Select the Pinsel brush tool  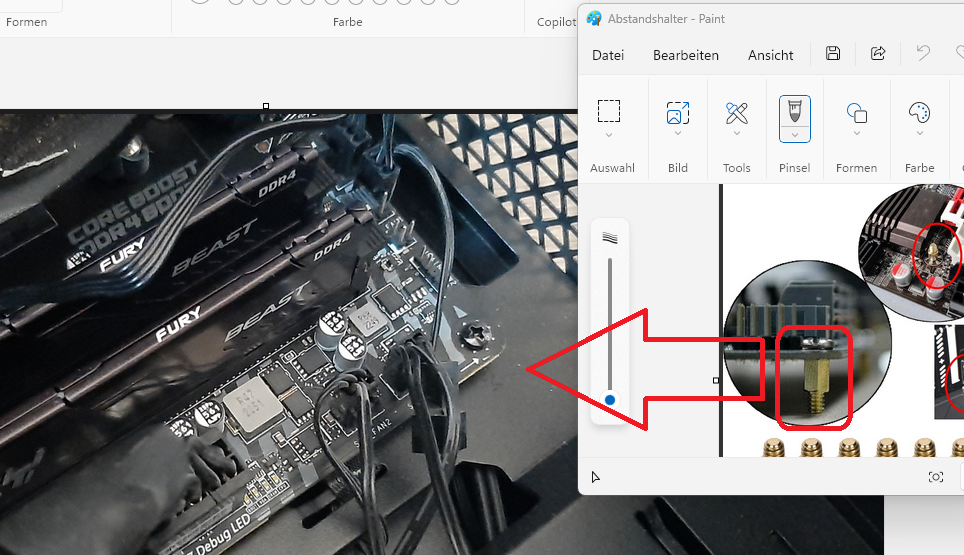(x=795, y=111)
